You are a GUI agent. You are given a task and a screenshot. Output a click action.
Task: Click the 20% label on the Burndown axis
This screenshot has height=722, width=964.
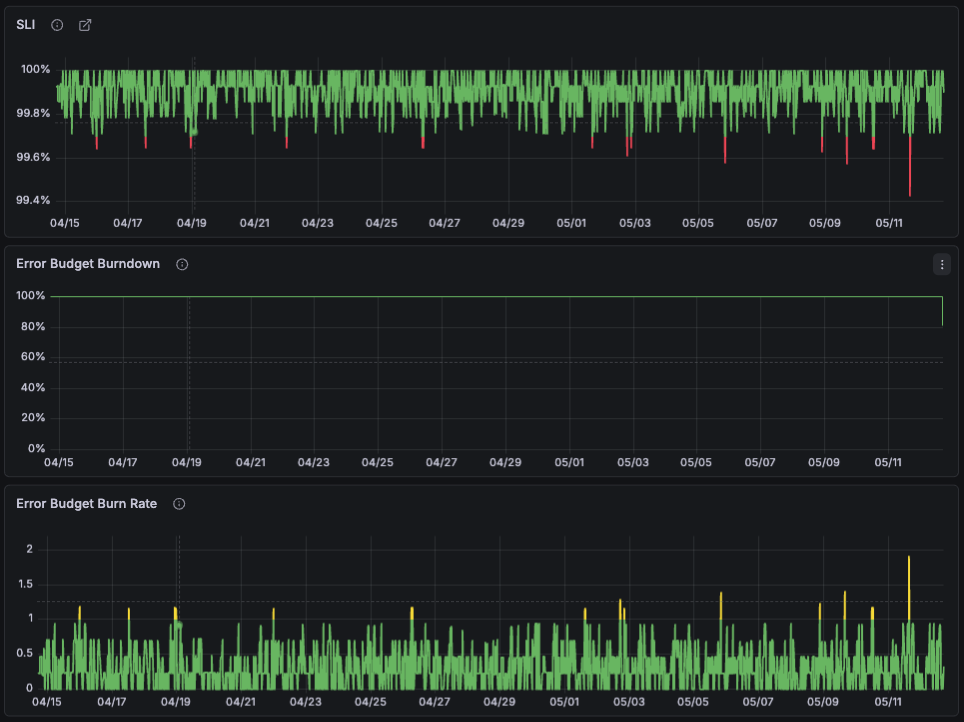click(x=33, y=418)
